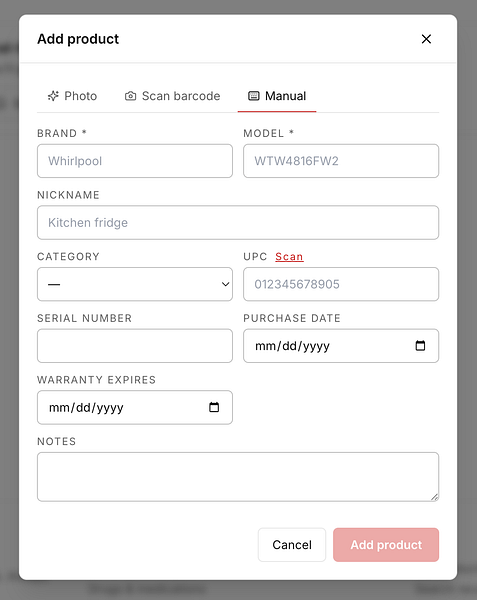
Task: Open the Warranty Expires calendar picker icon
Action: click(x=214, y=407)
